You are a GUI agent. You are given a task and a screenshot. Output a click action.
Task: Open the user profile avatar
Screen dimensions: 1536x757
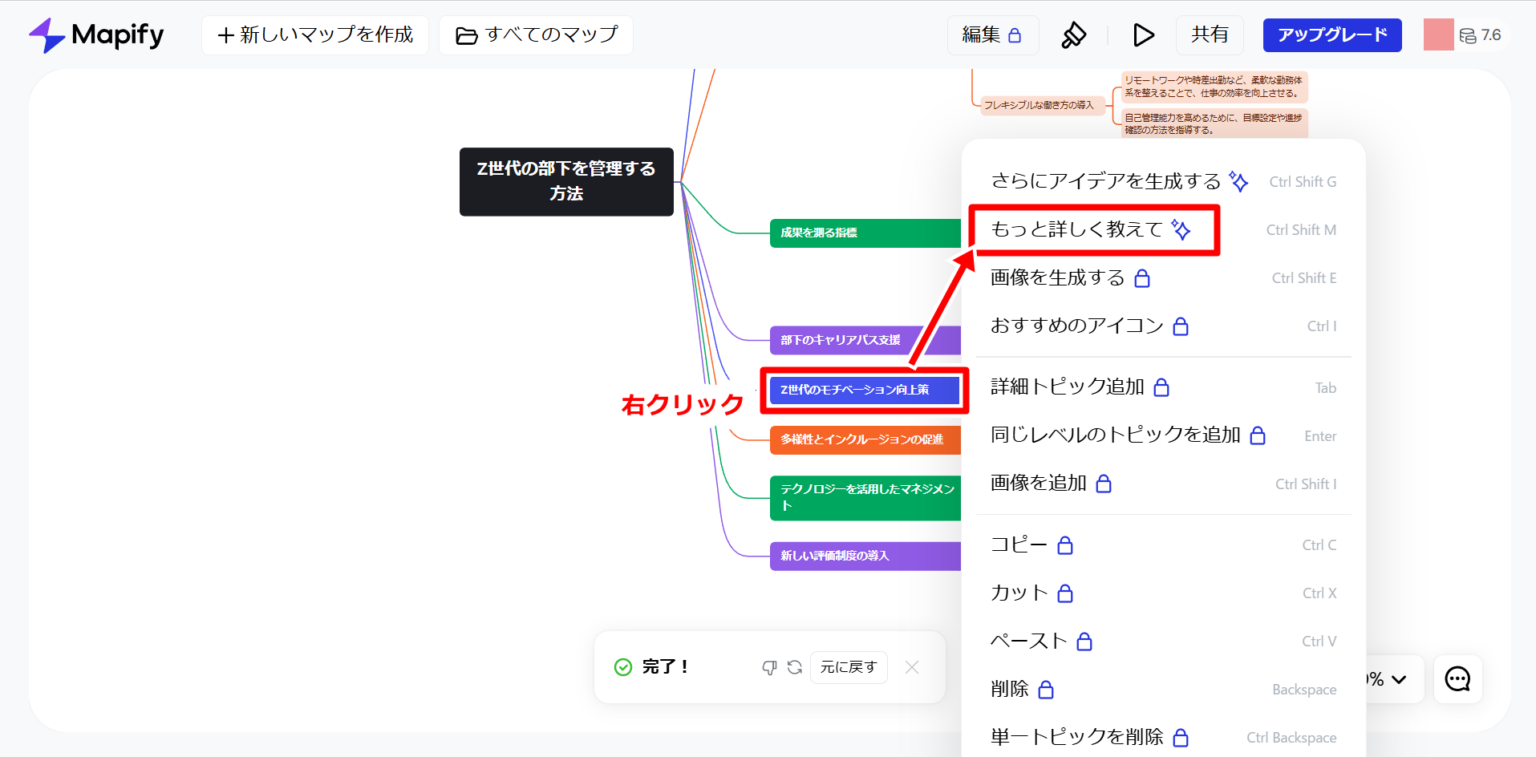pos(1438,34)
